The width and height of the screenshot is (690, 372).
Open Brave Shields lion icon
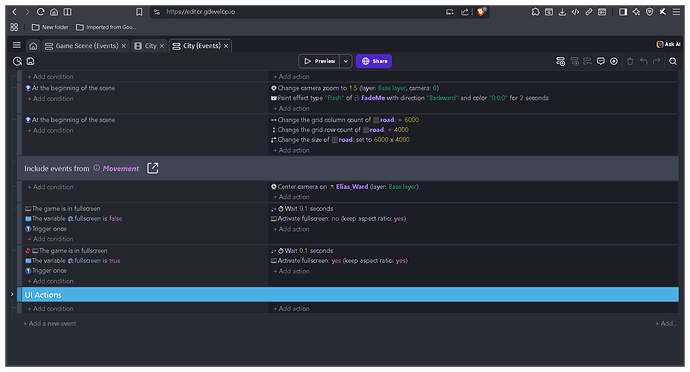tap(481, 12)
